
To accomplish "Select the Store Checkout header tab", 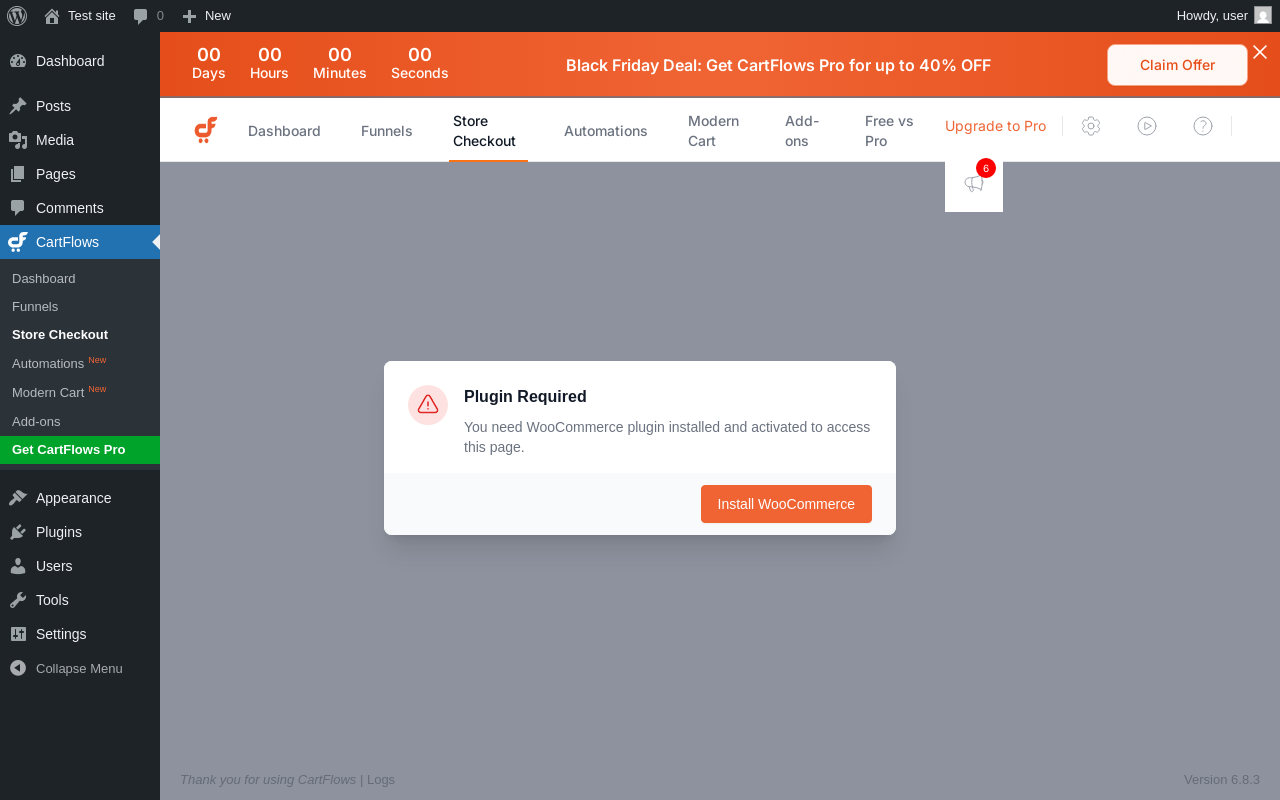I will 488,131.
